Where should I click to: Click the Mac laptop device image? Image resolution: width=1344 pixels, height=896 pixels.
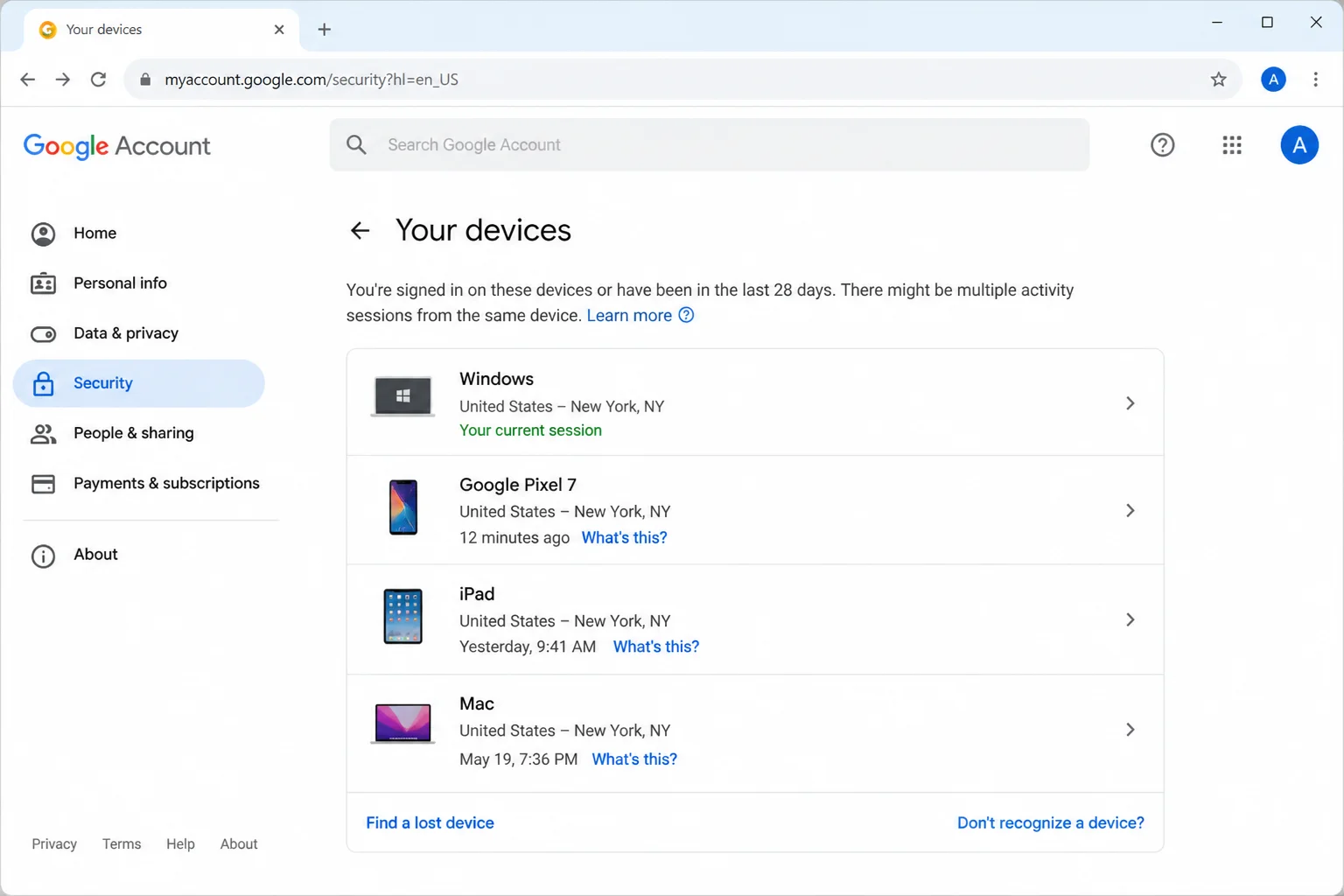pyautogui.click(x=402, y=724)
